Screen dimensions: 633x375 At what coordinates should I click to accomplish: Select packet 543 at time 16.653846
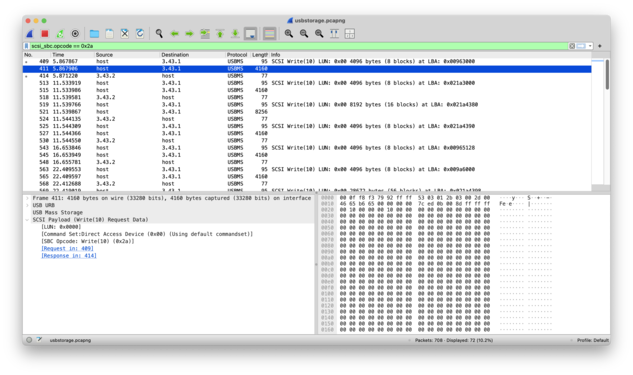coord(307,148)
